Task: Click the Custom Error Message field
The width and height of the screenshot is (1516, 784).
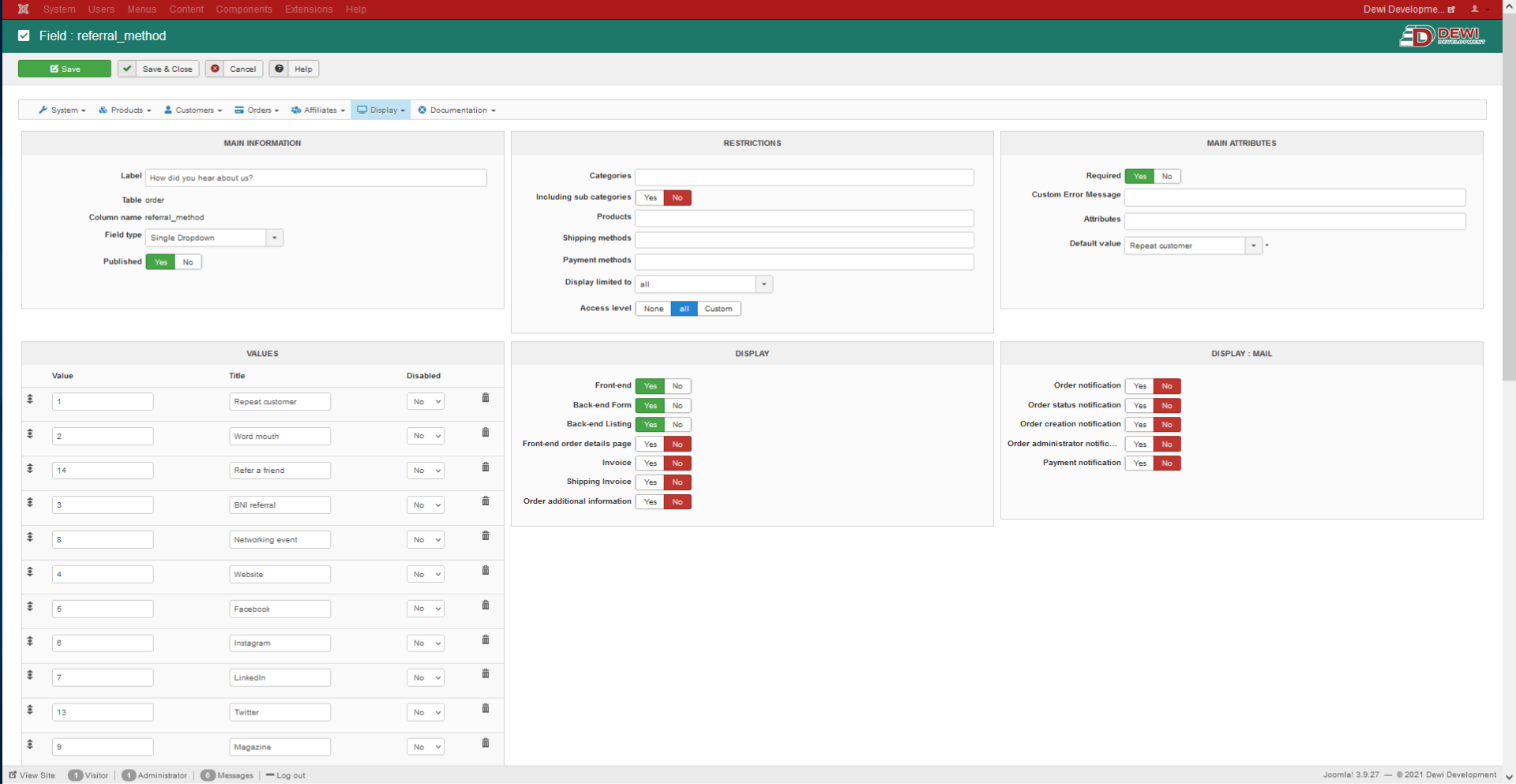Action: pos(1295,197)
